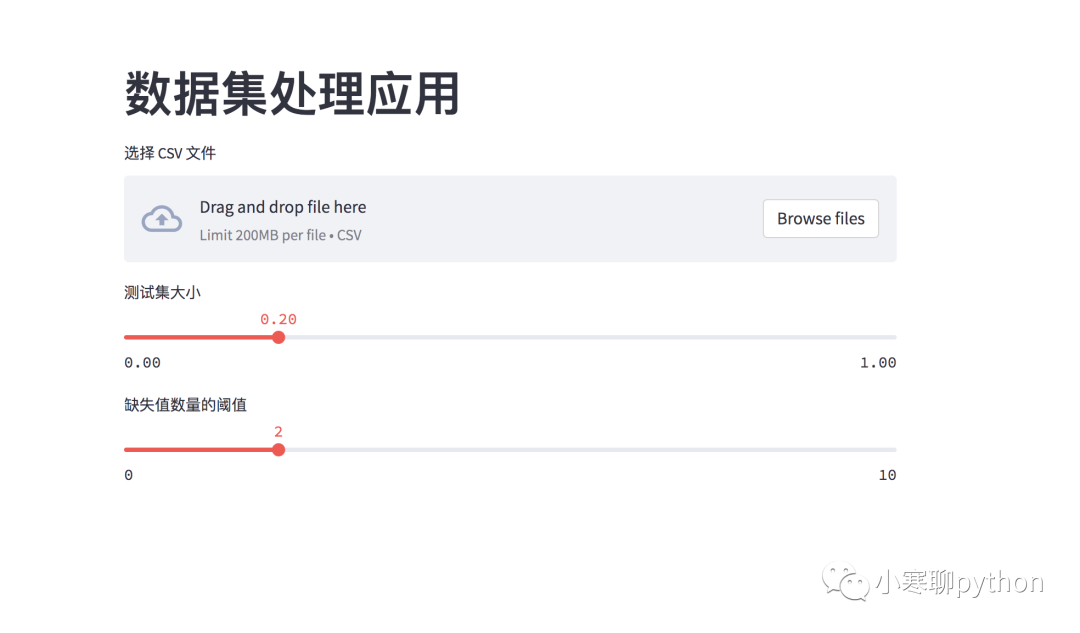Click the cloud upload icon
The width and height of the screenshot is (1080, 633).
click(x=162, y=219)
